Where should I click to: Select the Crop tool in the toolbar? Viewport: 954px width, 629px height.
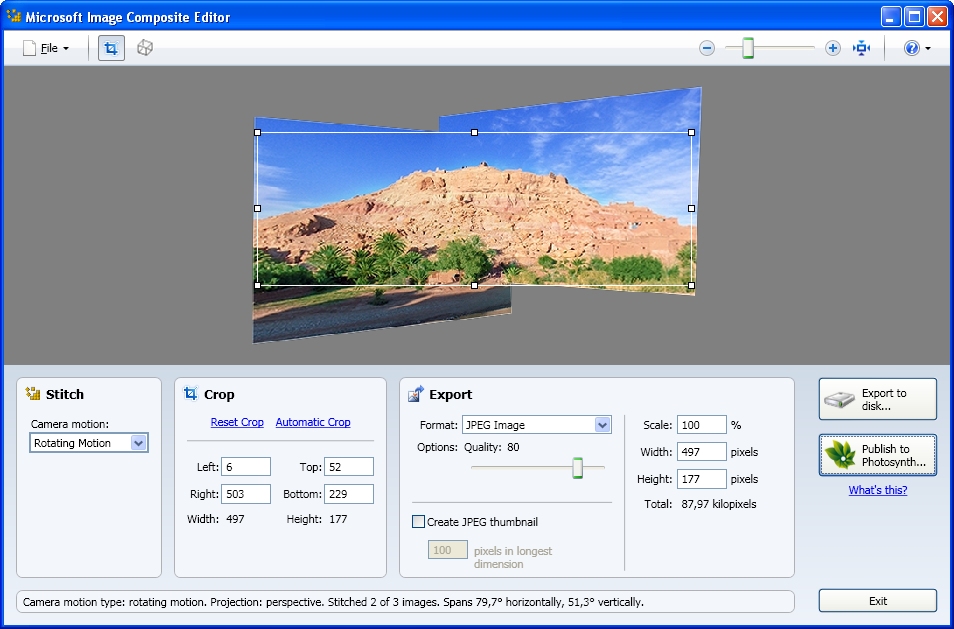(x=110, y=47)
